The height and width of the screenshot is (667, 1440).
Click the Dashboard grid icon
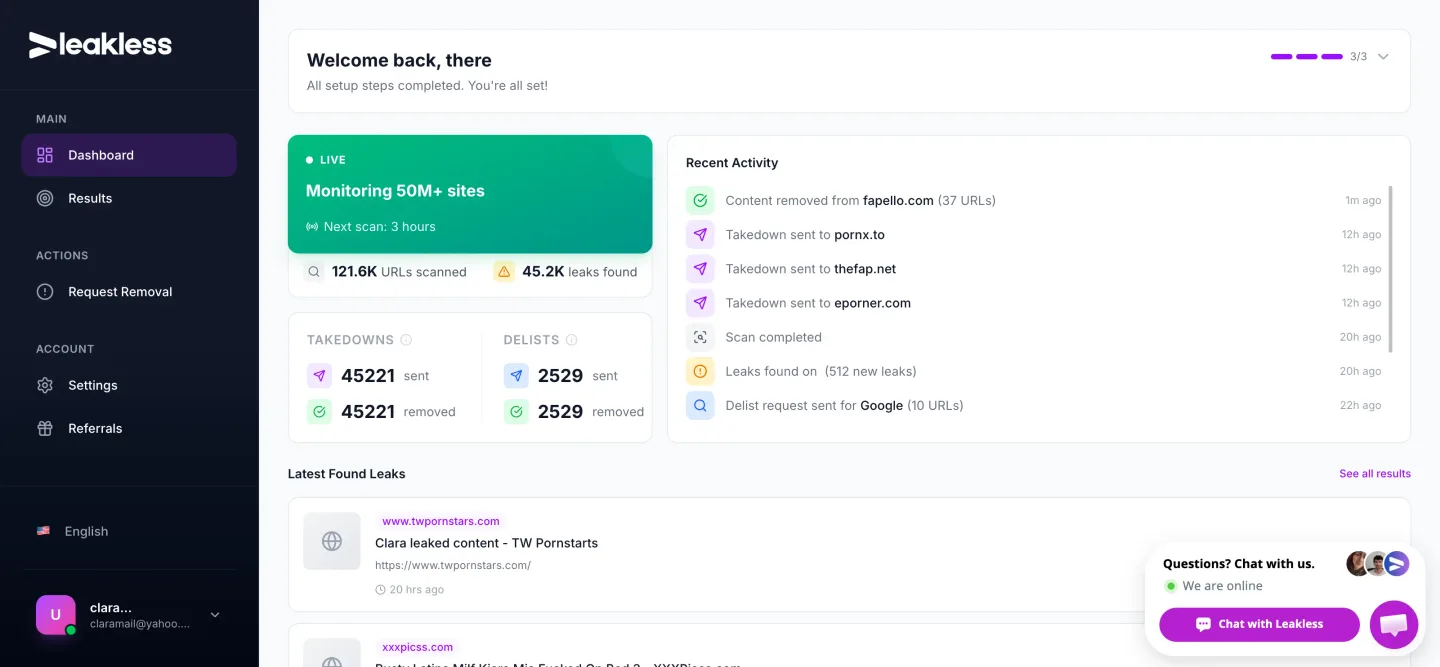tap(45, 155)
